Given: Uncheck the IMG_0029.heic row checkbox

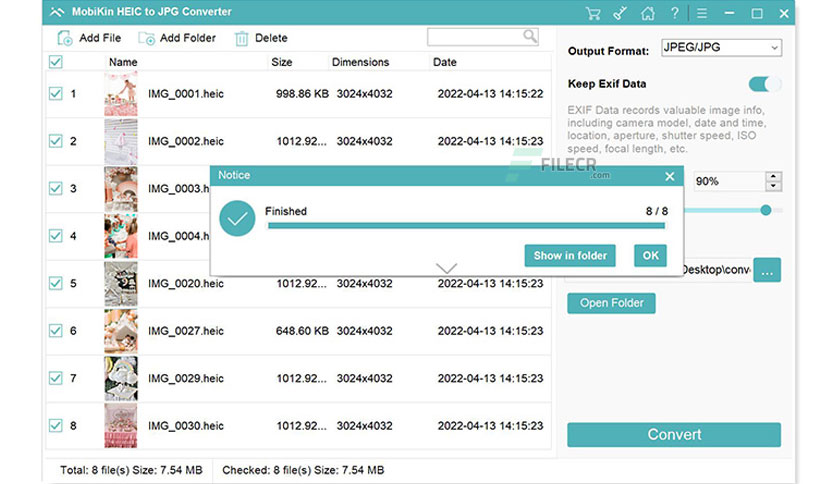Looking at the screenshot, I should tap(55, 378).
